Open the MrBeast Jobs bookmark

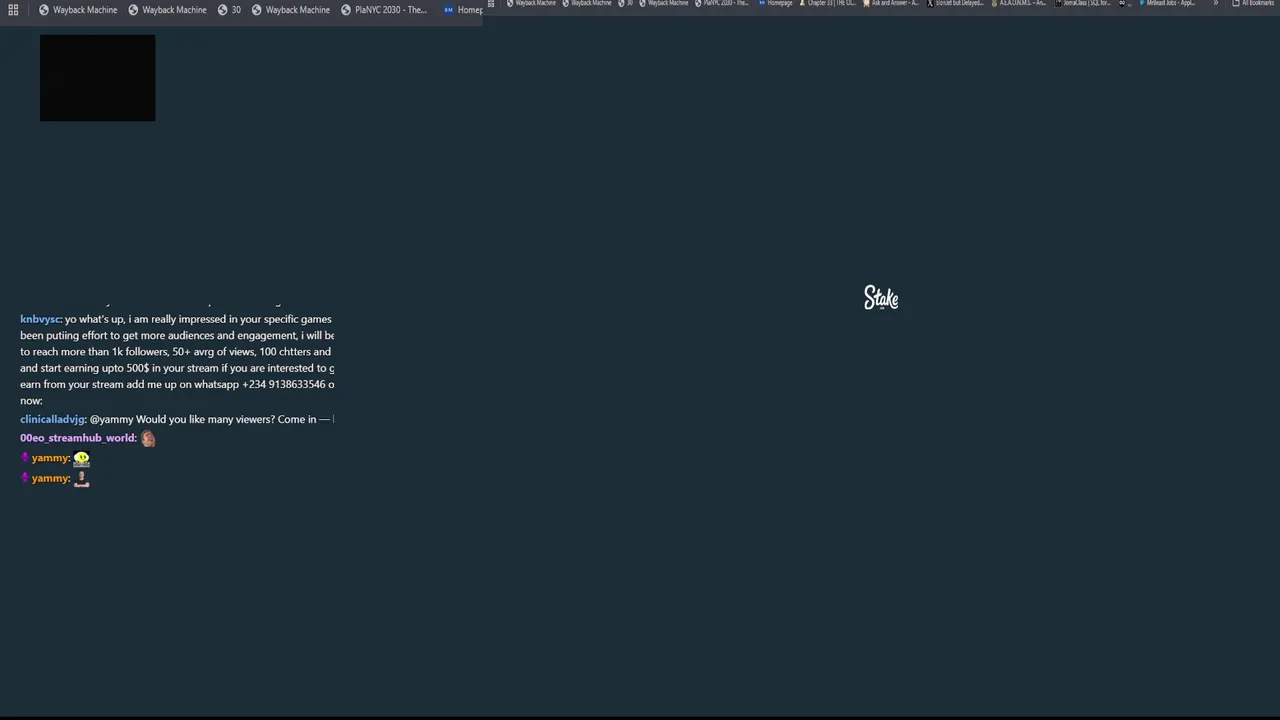(x=1166, y=3)
